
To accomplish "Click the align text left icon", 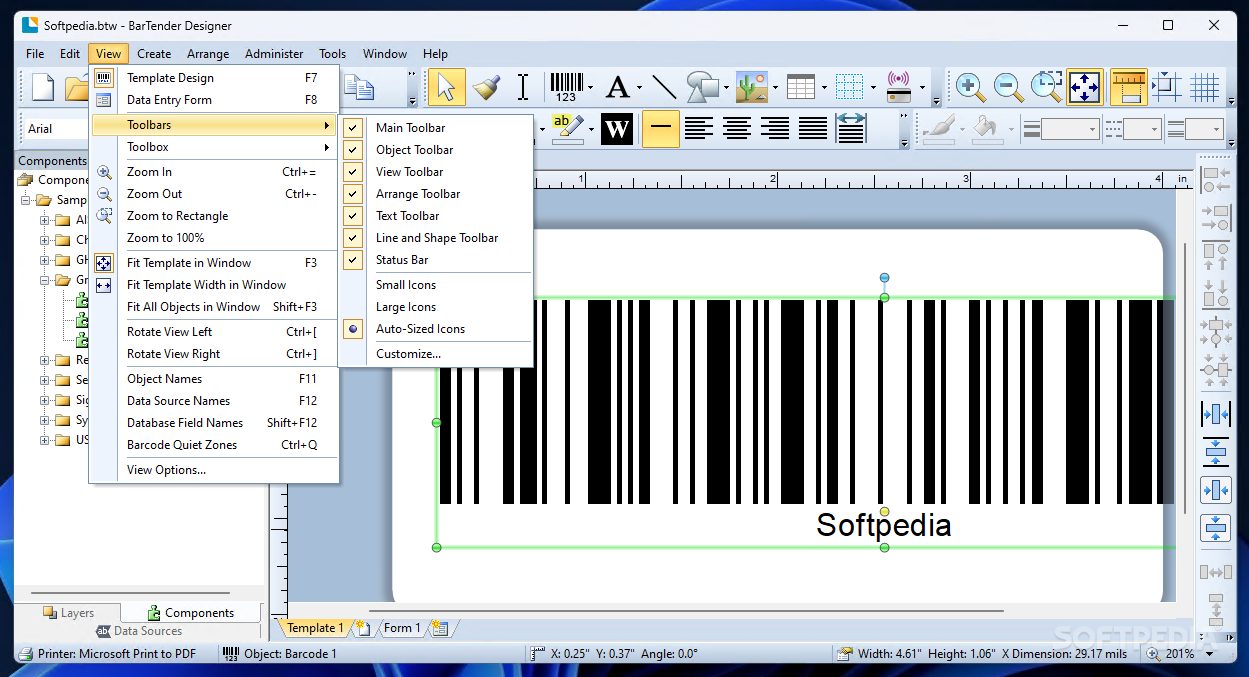I will click(699, 129).
